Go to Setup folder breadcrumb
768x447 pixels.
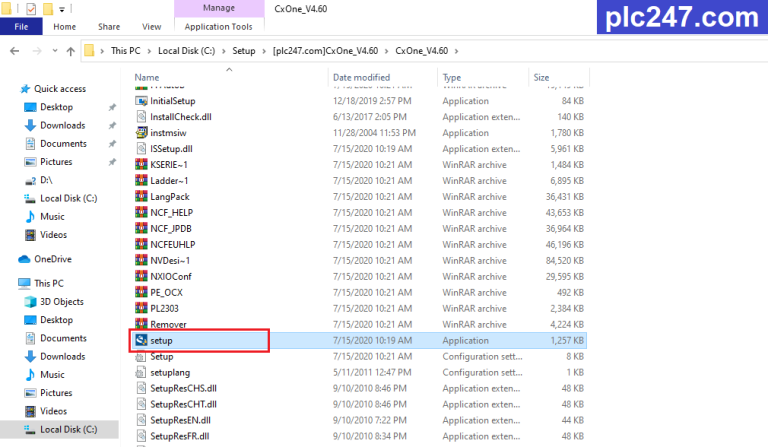(243, 51)
